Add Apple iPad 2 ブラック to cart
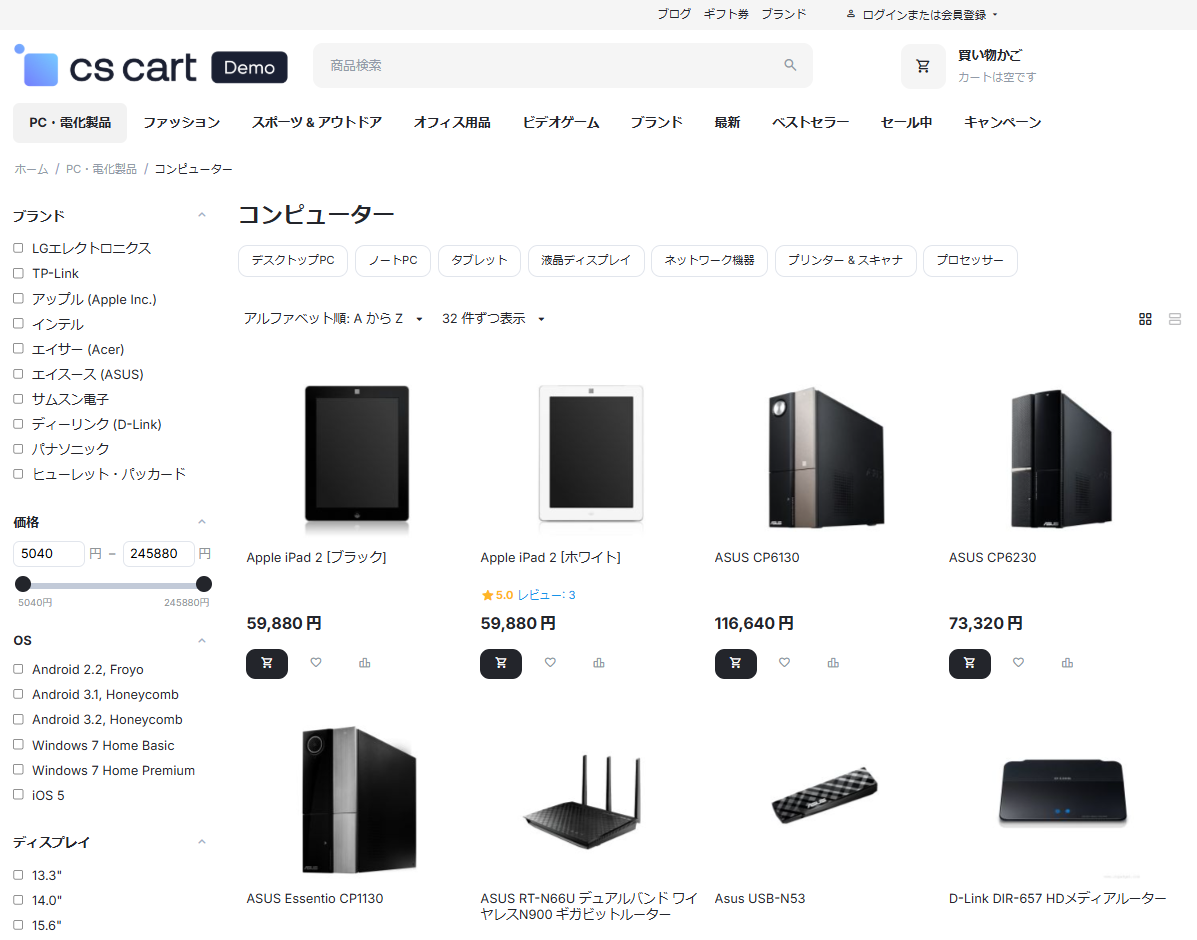The width and height of the screenshot is (1197, 940). point(266,663)
